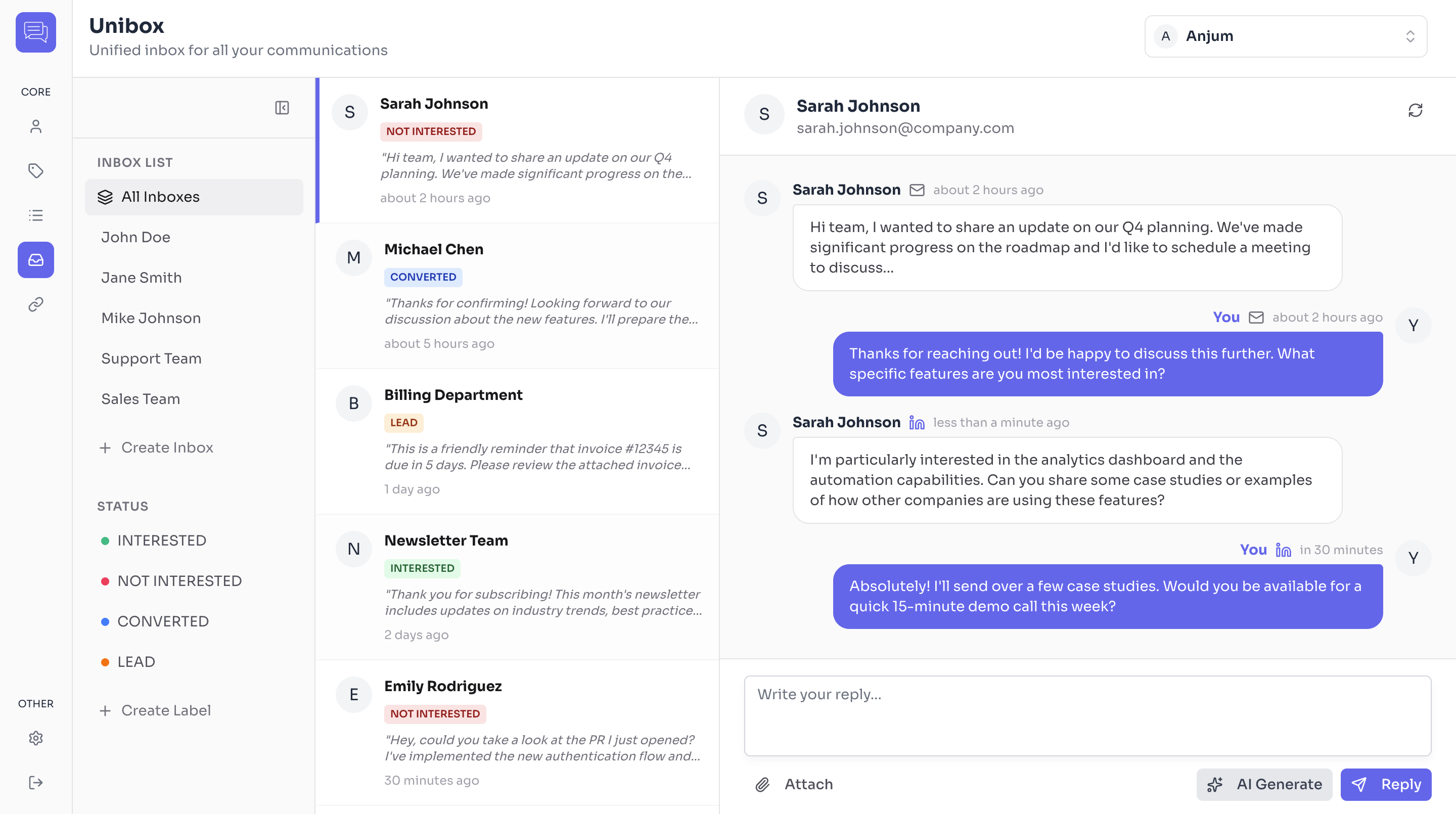Select the active Inbox icon in sidebar
This screenshot has height=814, width=1456.
35,260
